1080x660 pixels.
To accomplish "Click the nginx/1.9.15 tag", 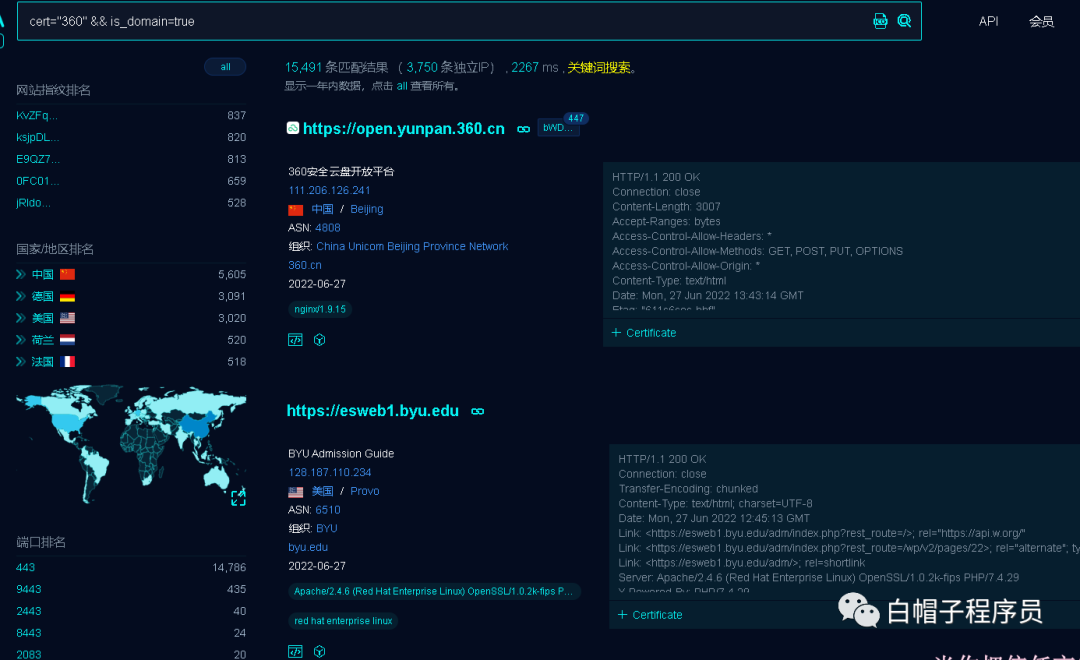I will point(320,309).
